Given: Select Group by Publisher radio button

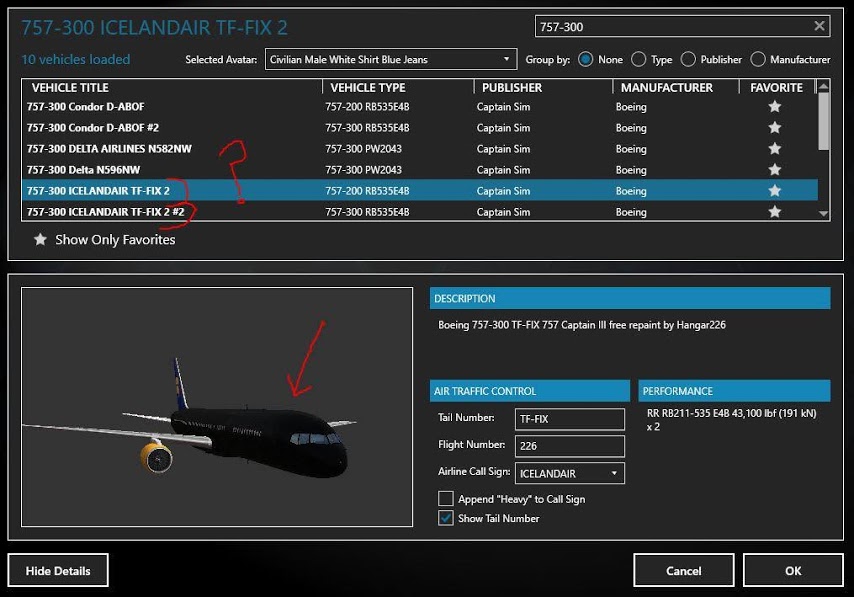Looking at the screenshot, I should click(x=689, y=60).
